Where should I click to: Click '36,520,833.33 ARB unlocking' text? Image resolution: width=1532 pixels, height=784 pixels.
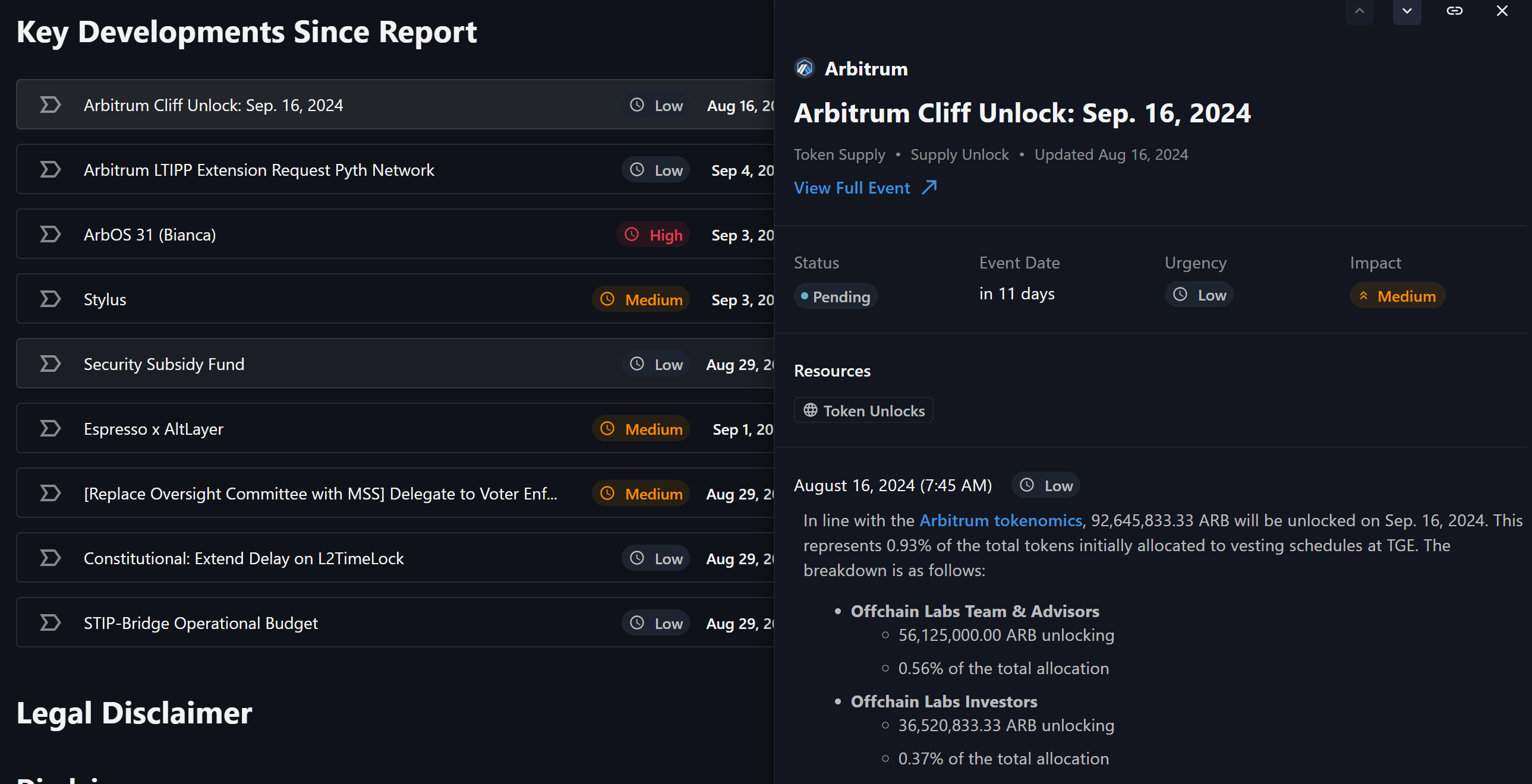[1005, 726]
